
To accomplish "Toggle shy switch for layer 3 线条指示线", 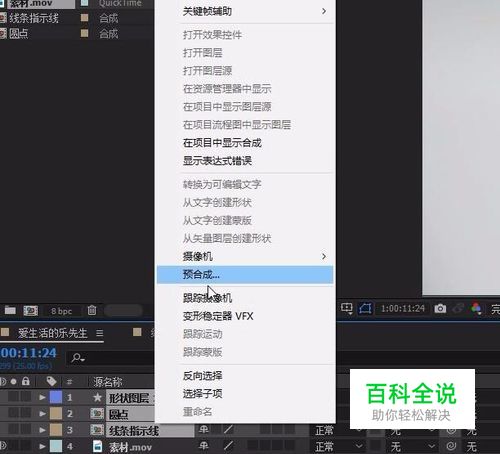I will (x=203, y=430).
